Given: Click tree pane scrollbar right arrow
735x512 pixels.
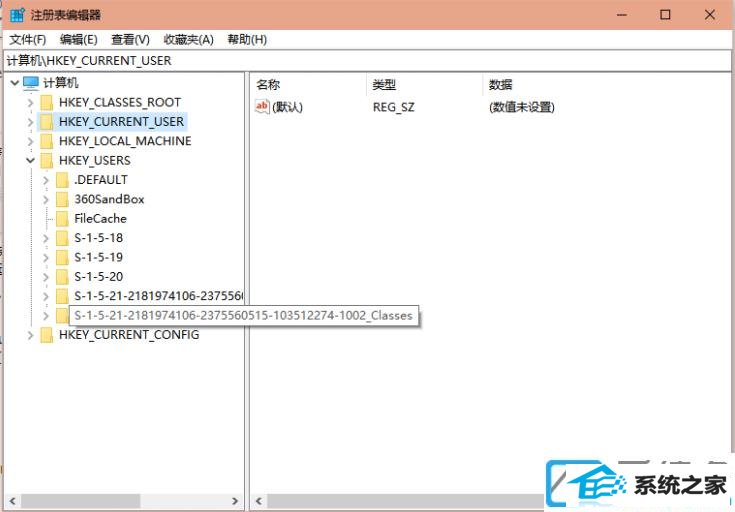Looking at the screenshot, I should click(x=235, y=501).
